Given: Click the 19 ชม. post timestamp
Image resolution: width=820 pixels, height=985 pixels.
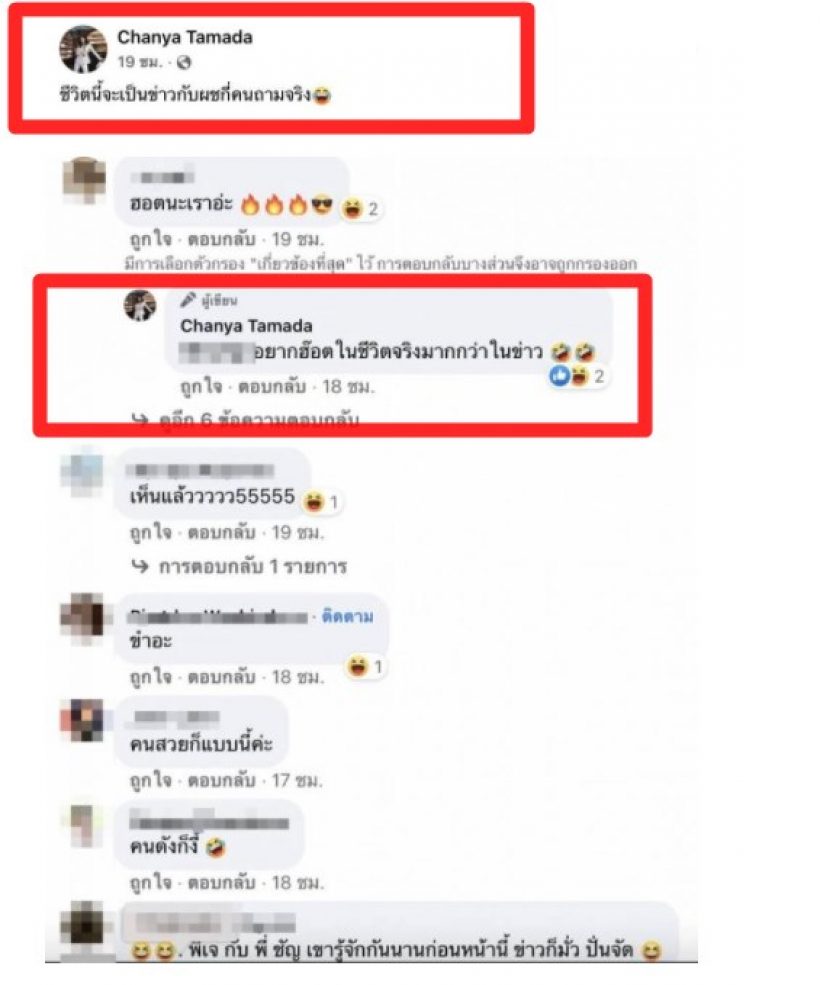Looking at the screenshot, I should coord(139,62).
